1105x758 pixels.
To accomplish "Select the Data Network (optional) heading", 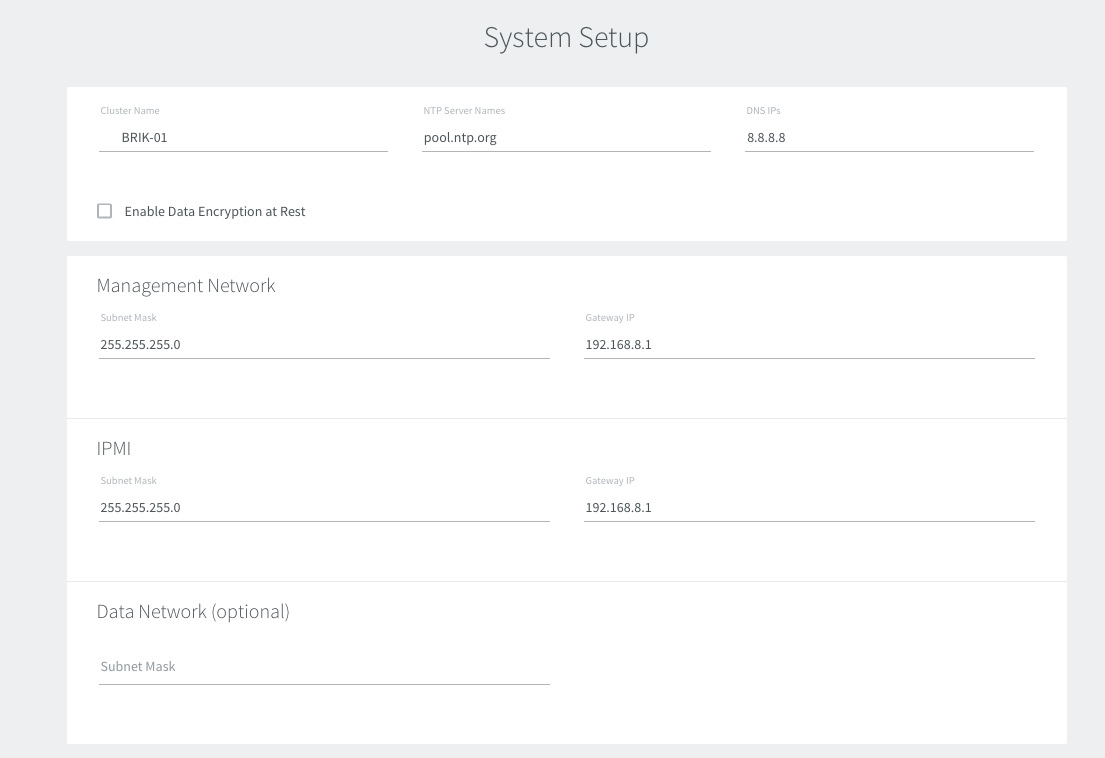I will [192, 611].
